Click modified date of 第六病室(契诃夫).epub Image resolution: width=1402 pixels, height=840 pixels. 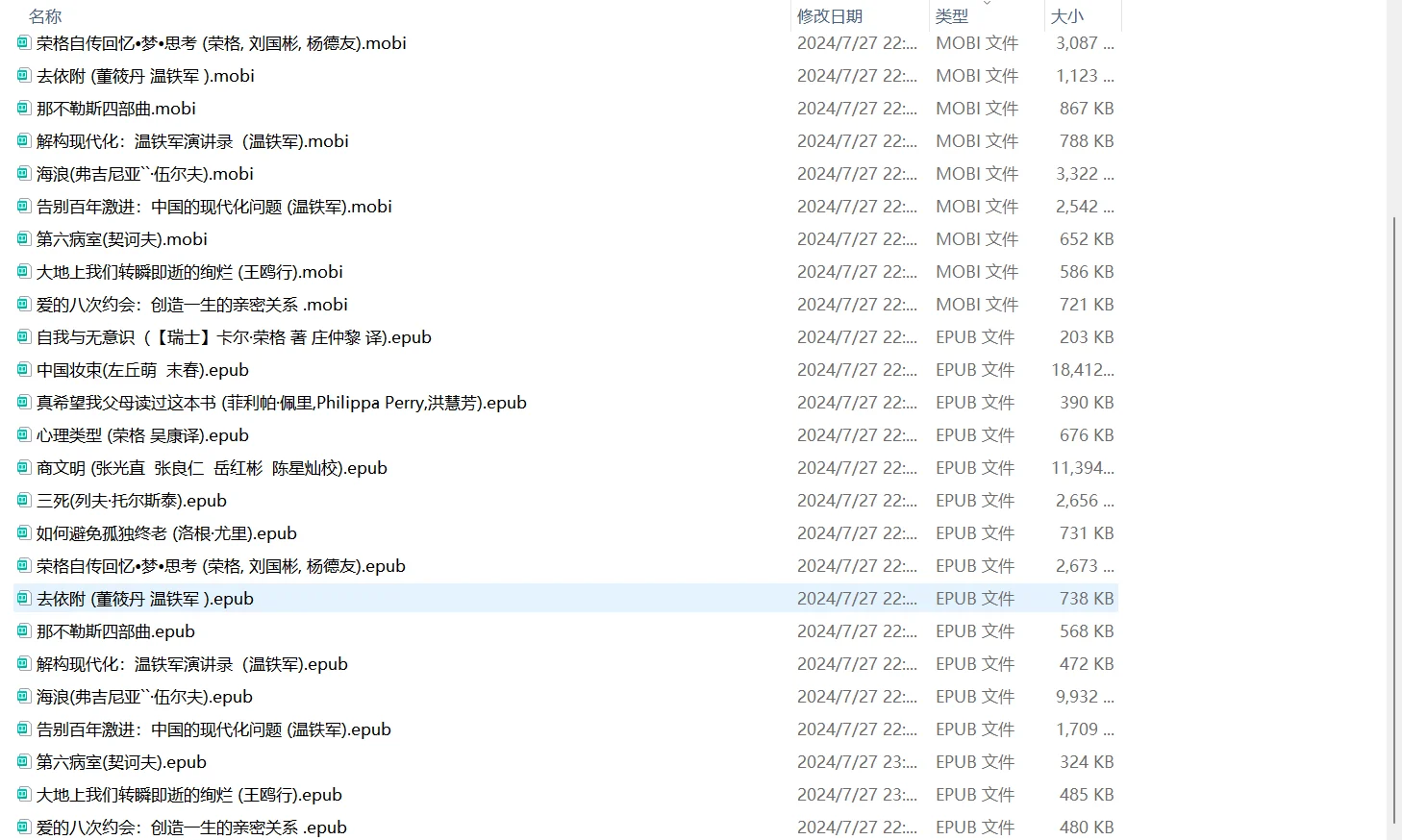[x=857, y=762]
